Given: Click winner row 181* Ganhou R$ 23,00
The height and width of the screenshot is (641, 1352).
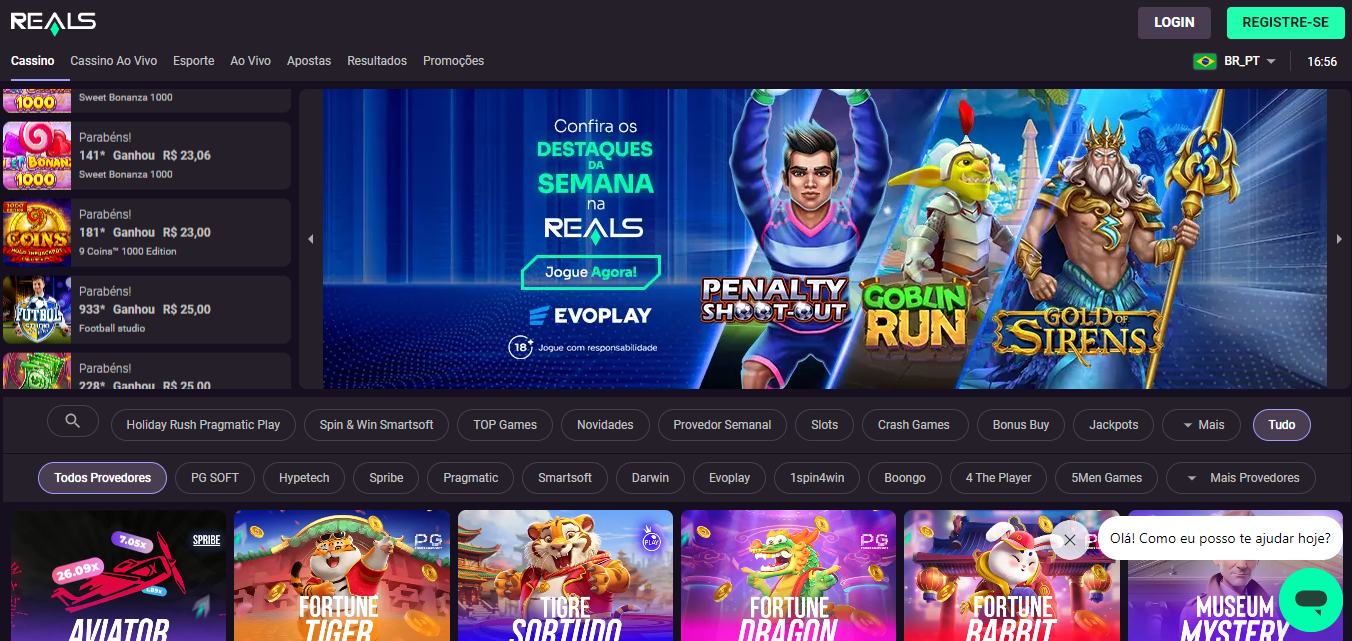Looking at the screenshot, I should pos(147,233).
